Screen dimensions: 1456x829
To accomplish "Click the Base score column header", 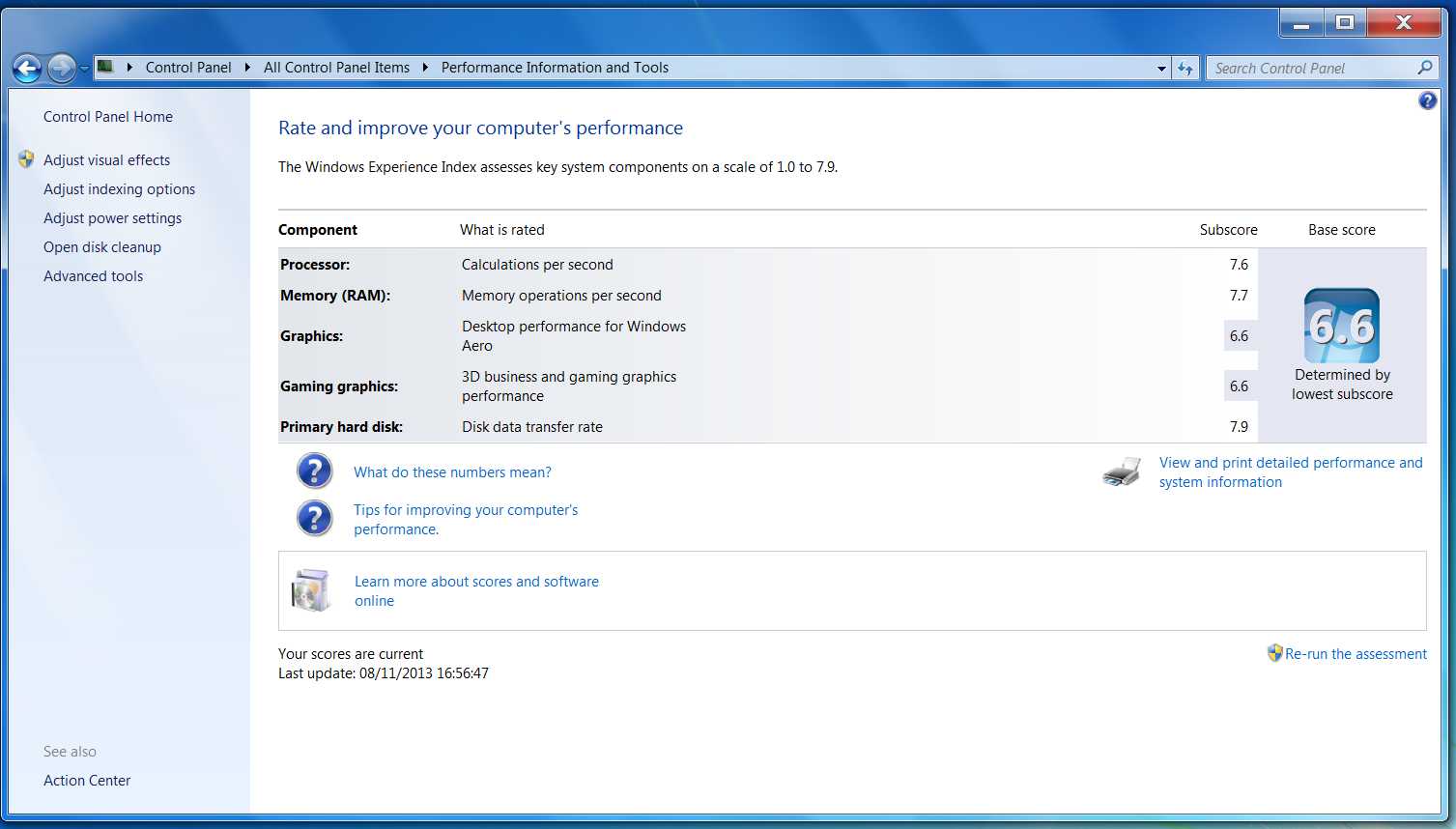I will pyautogui.click(x=1341, y=230).
